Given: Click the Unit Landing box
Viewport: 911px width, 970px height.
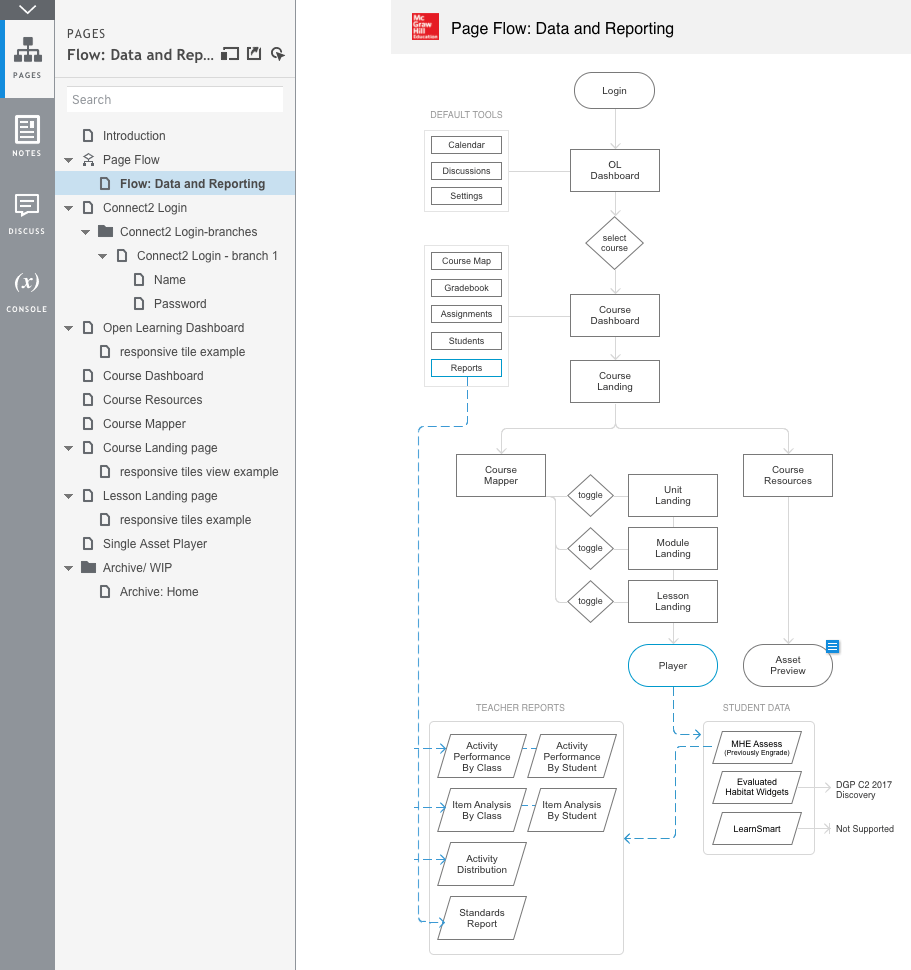Looking at the screenshot, I should (x=673, y=495).
